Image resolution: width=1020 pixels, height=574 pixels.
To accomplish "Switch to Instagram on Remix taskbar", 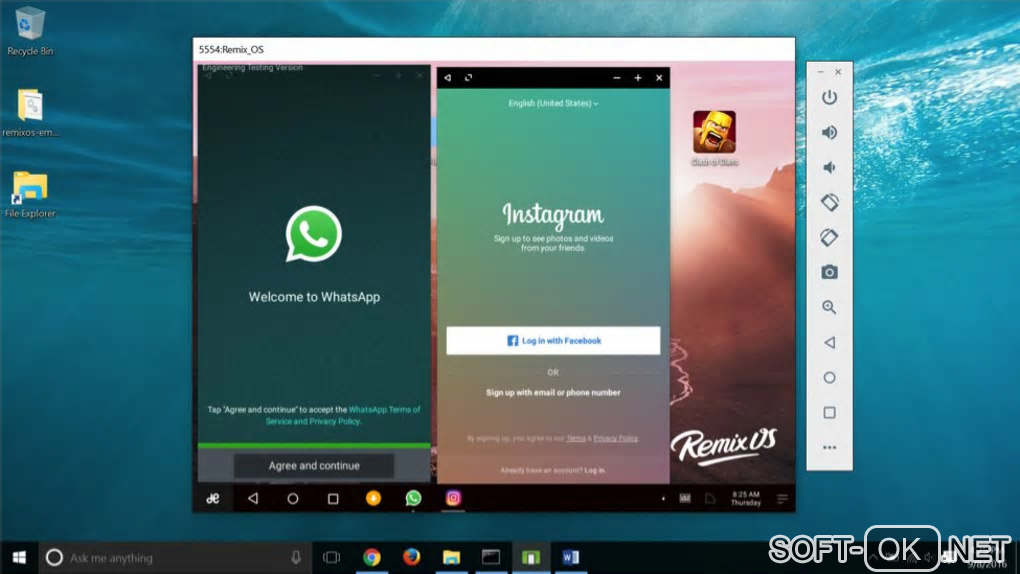I will click(453, 499).
